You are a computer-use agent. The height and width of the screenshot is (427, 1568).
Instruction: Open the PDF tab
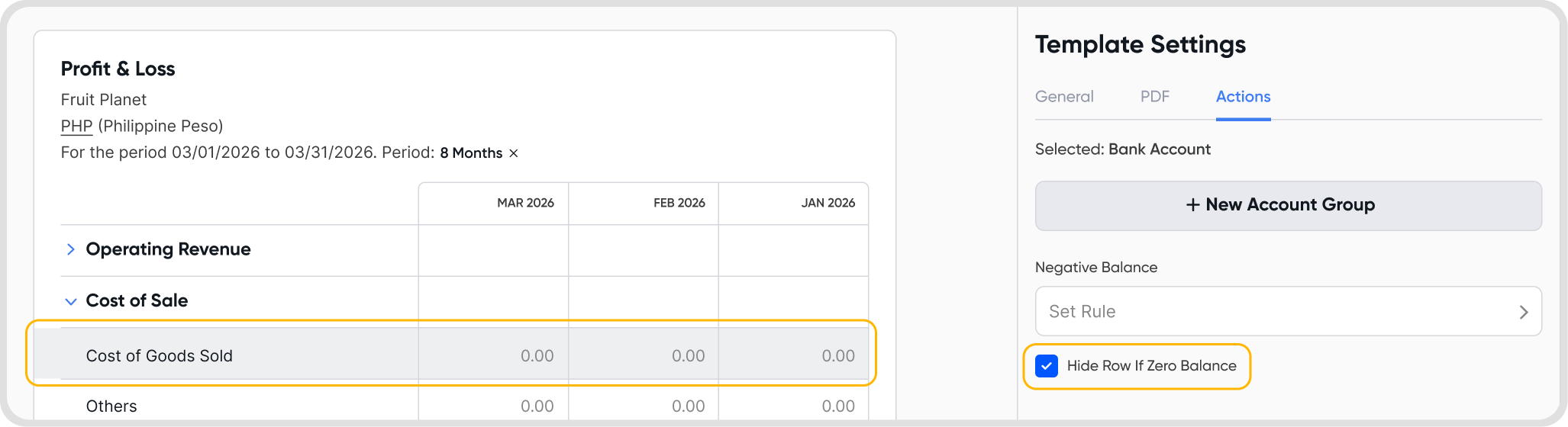click(x=1154, y=97)
